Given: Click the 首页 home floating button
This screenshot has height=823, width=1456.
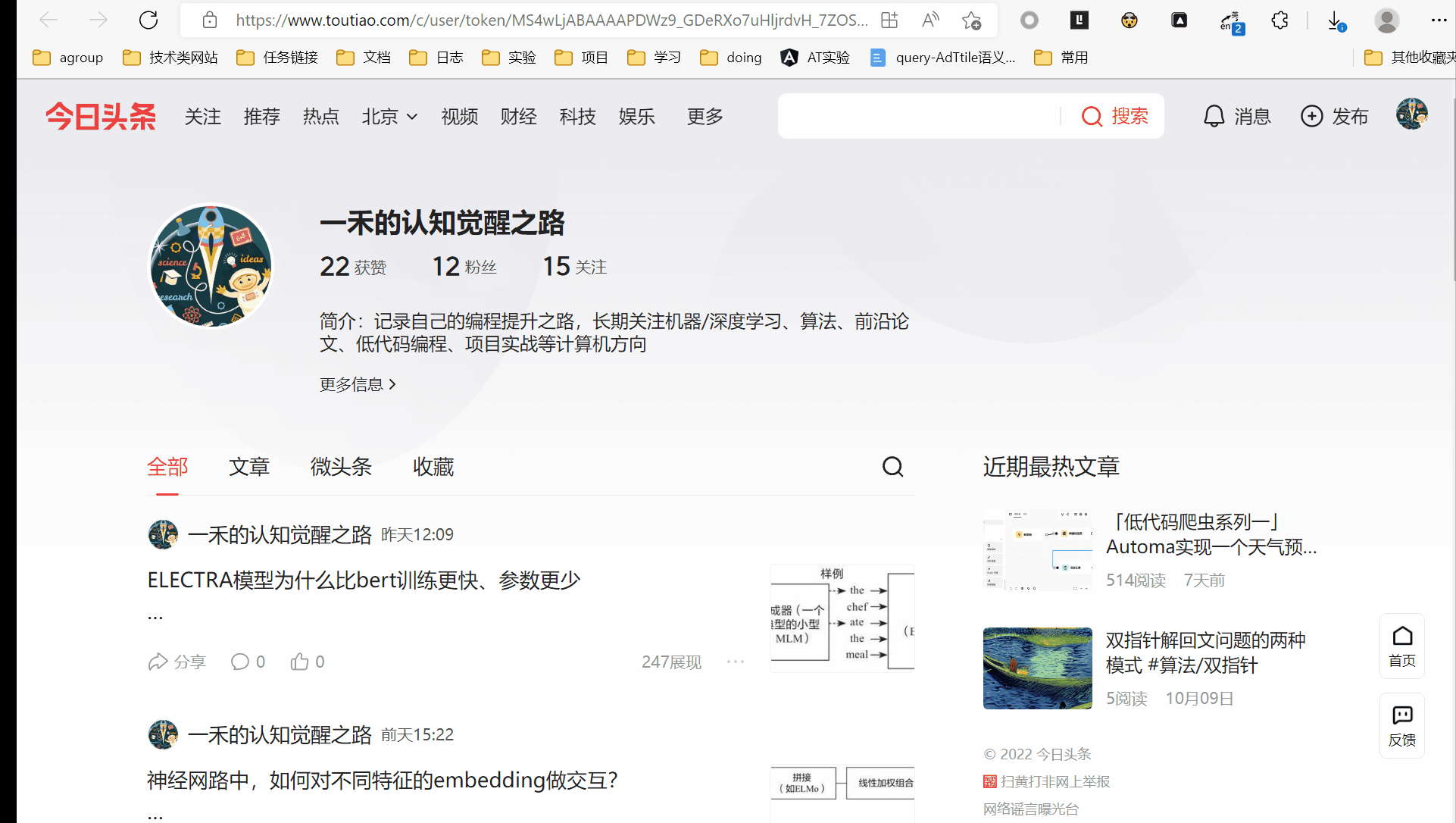Looking at the screenshot, I should pos(1402,646).
